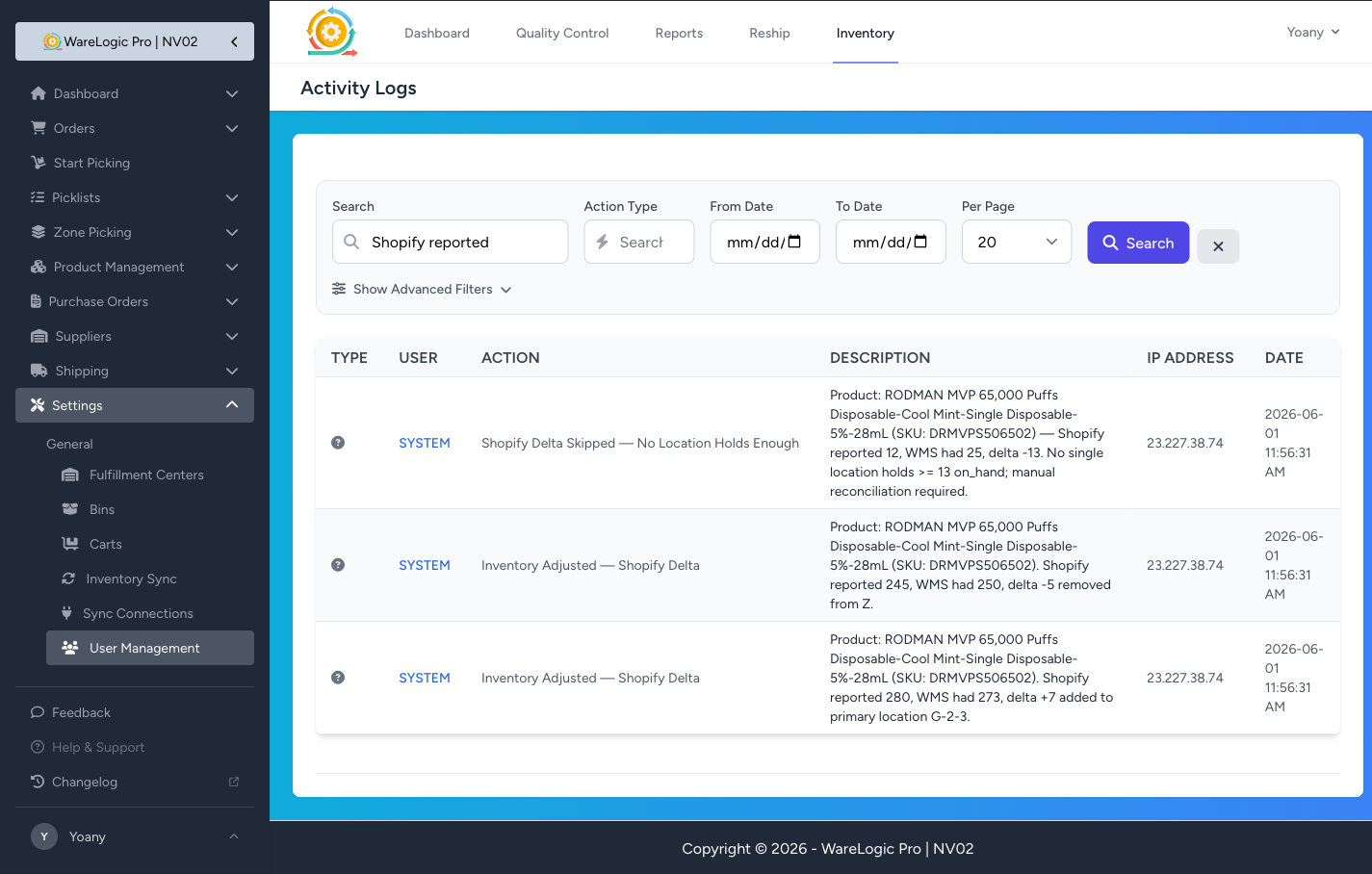Click the Action Type search field
The height and width of the screenshot is (874, 1372).
click(x=639, y=242)
